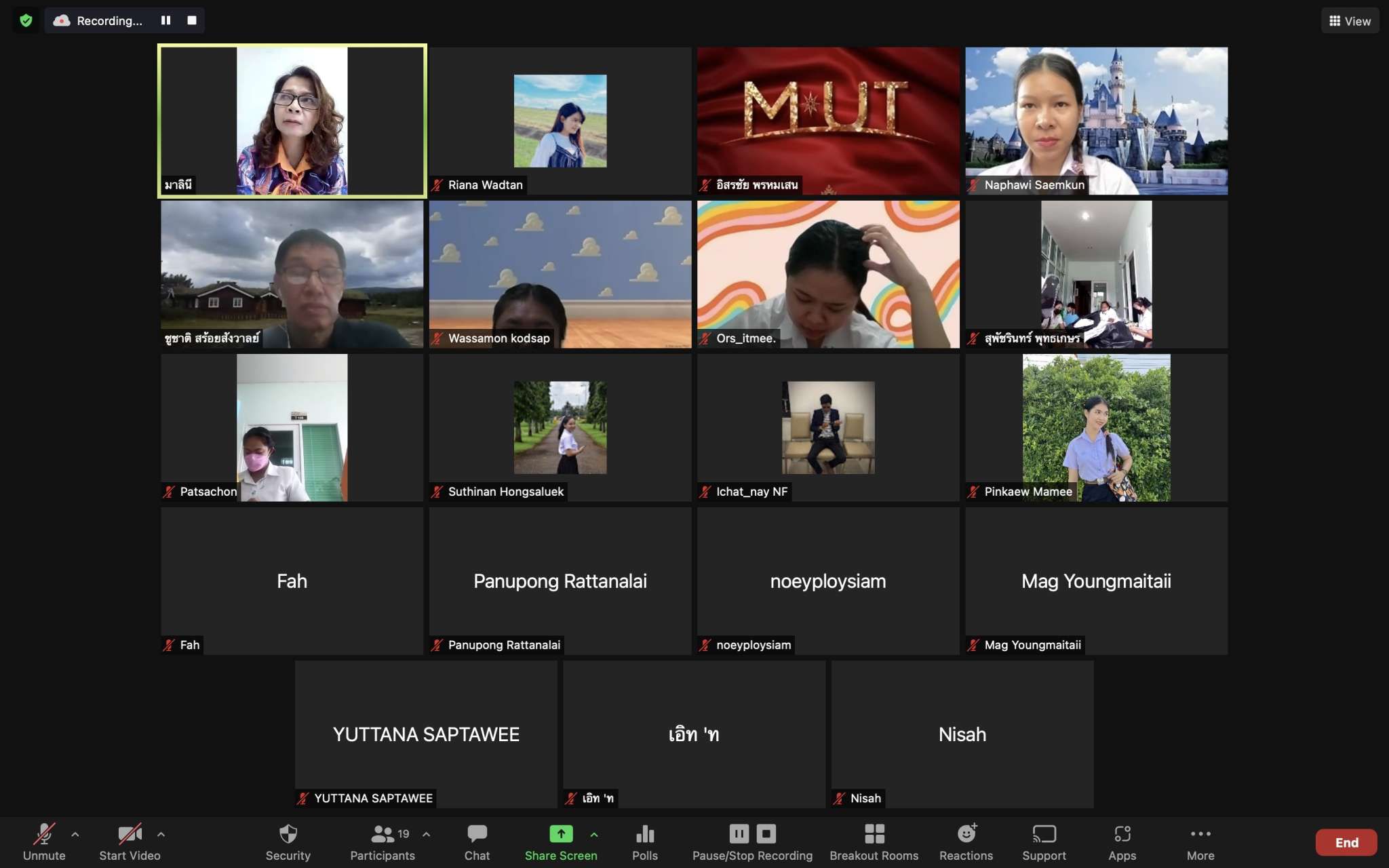Expand video options arrow beside Start Video
Viewport: 1389px width, 868px height.
[161, 834]
